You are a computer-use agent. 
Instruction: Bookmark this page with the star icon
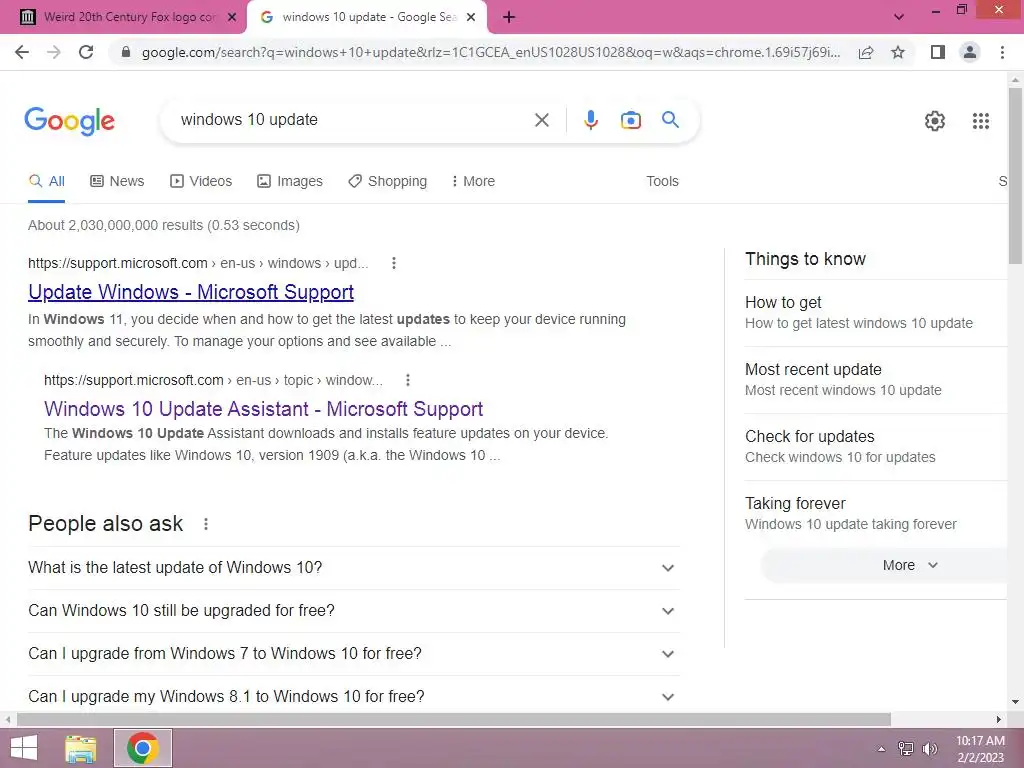(898, 52)
